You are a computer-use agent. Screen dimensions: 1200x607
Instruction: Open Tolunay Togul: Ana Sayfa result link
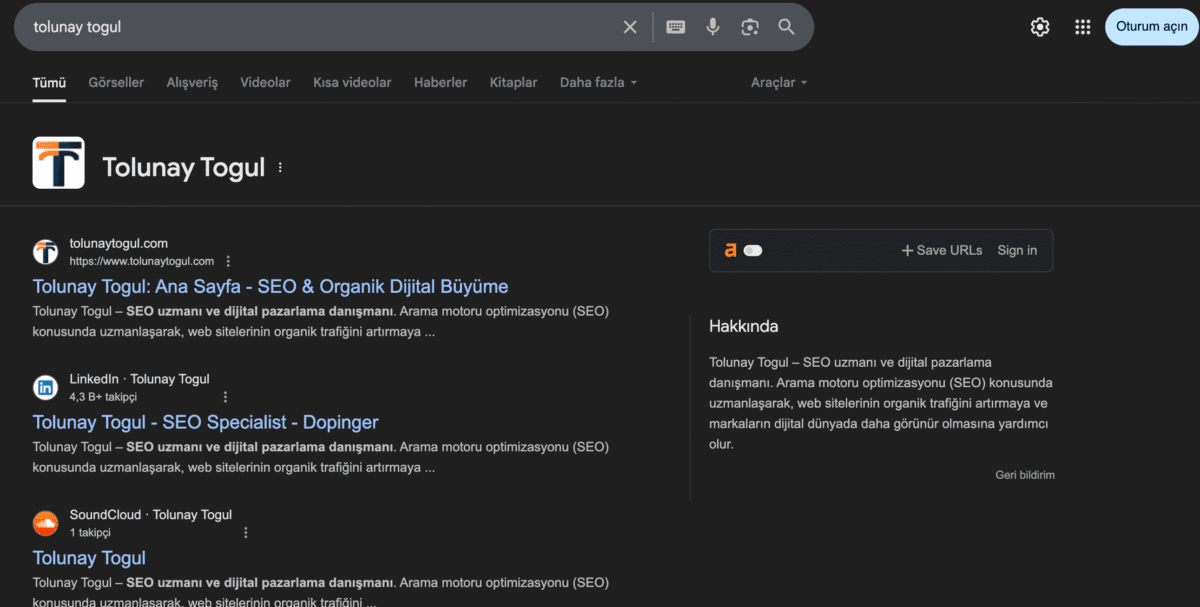pyautogui.click(x=270, y=286)
